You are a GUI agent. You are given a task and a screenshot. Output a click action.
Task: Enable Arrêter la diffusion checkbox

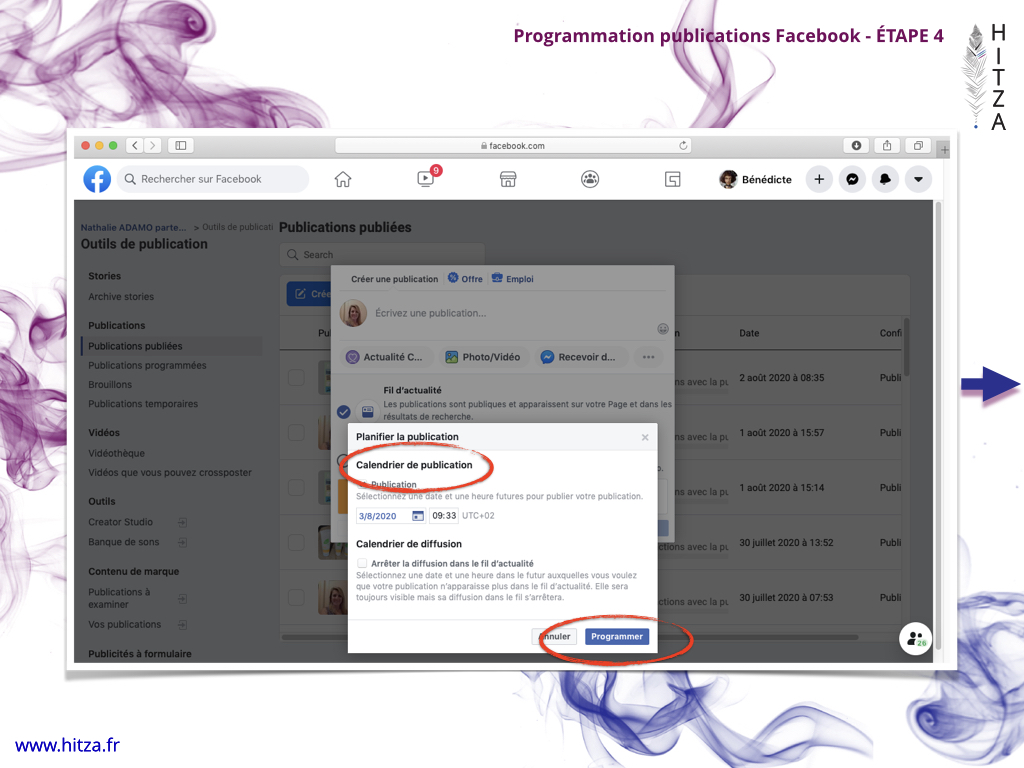click(x=362, y=564)
